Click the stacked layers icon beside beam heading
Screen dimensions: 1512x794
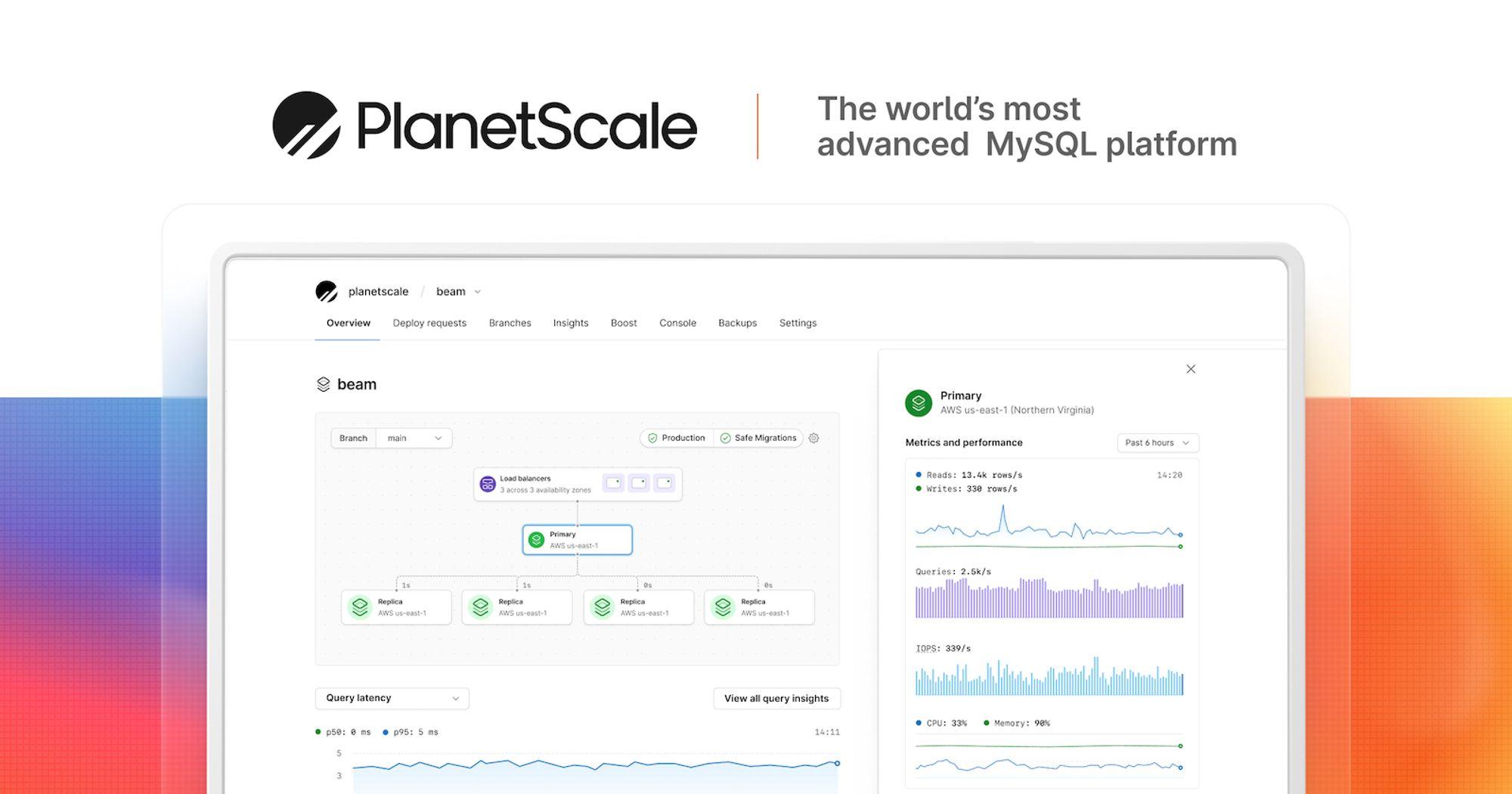[323, 384]
